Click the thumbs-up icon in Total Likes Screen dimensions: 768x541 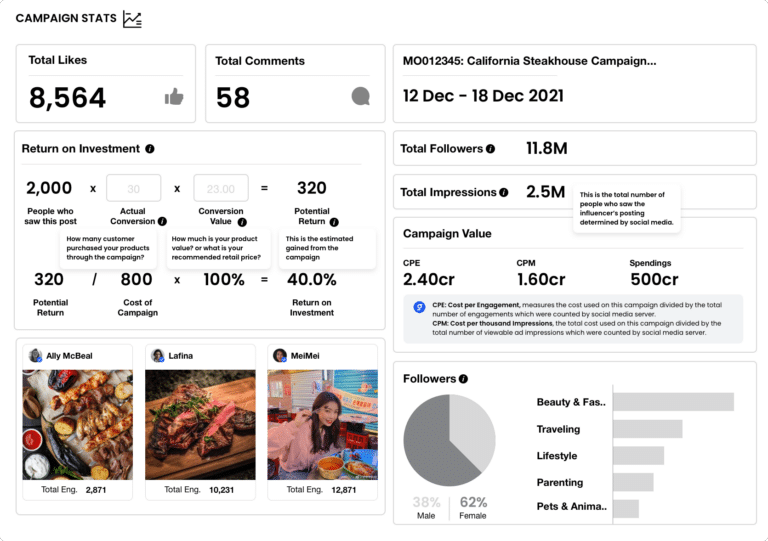pos(174,97)
